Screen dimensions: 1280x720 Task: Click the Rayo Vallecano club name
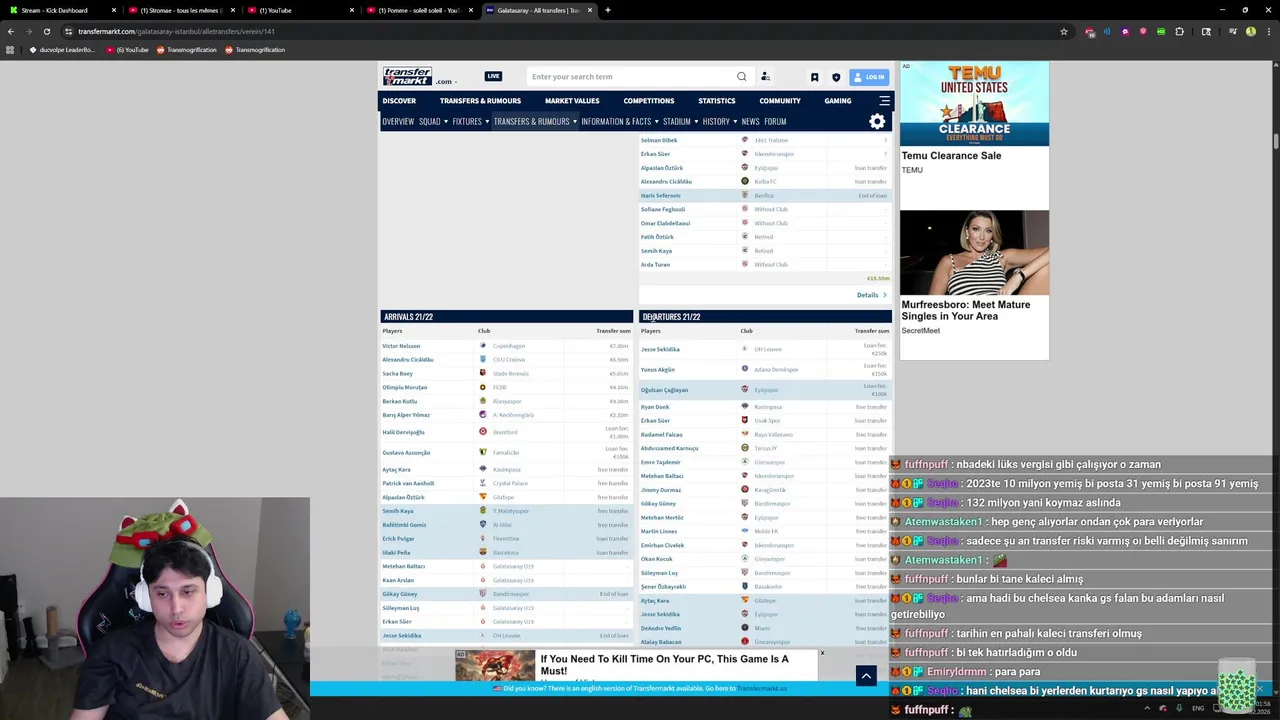[x=773, y=435]
